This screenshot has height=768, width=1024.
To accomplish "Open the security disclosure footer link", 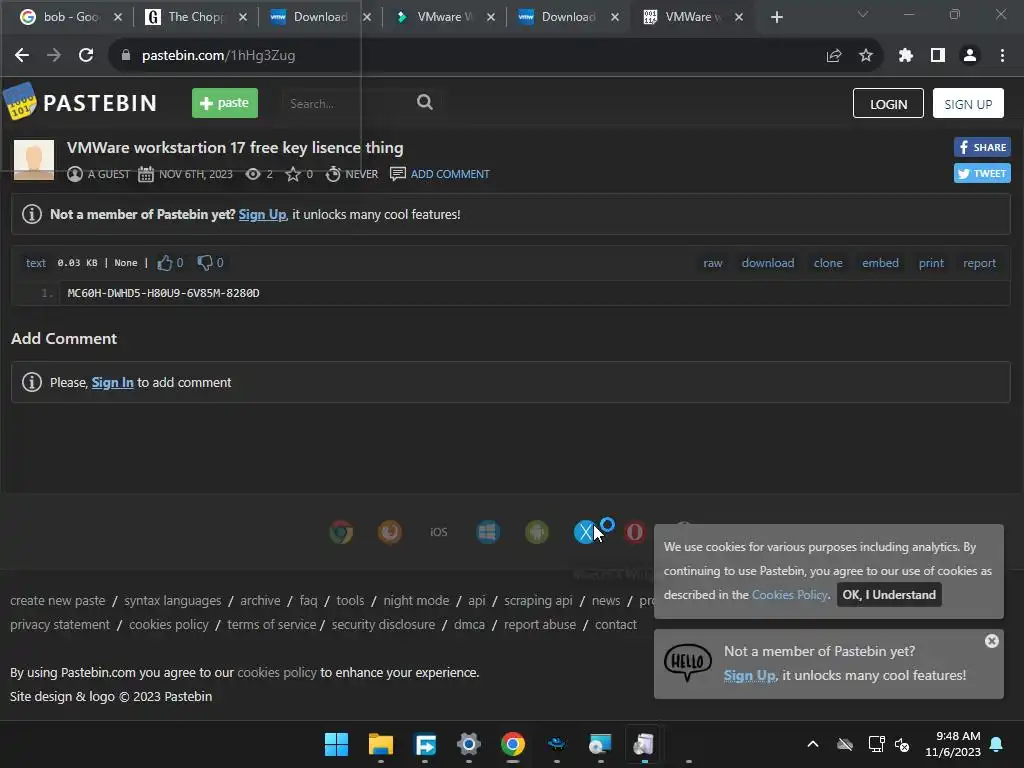I will (x=383, y=625).
